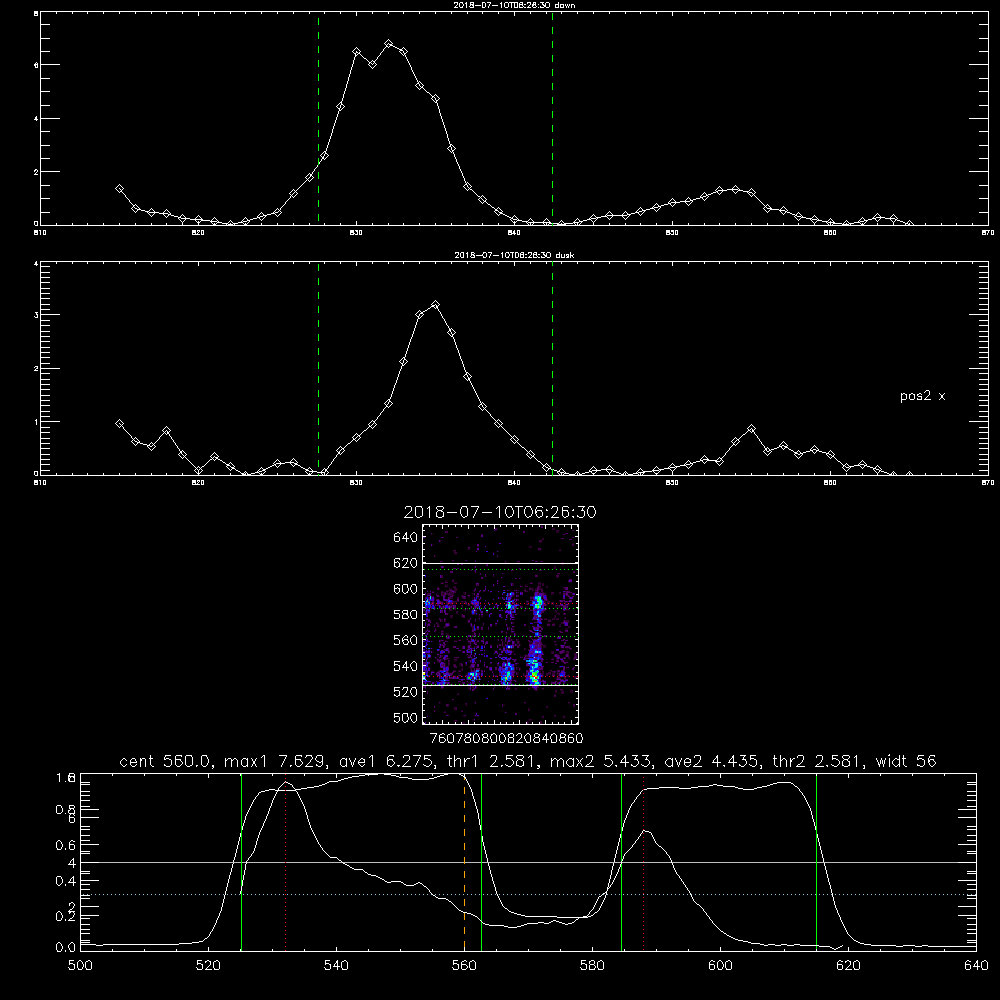Click the rightmost green vertical line in bottom plot
The height and width of the screenshot is (1000, 1000).
[x=816, y=862]
